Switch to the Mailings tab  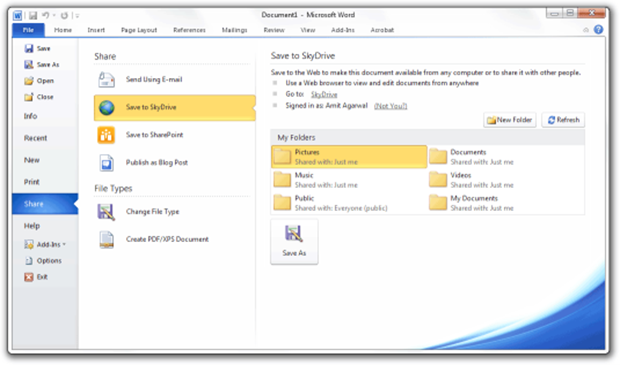tap(234, 30)
